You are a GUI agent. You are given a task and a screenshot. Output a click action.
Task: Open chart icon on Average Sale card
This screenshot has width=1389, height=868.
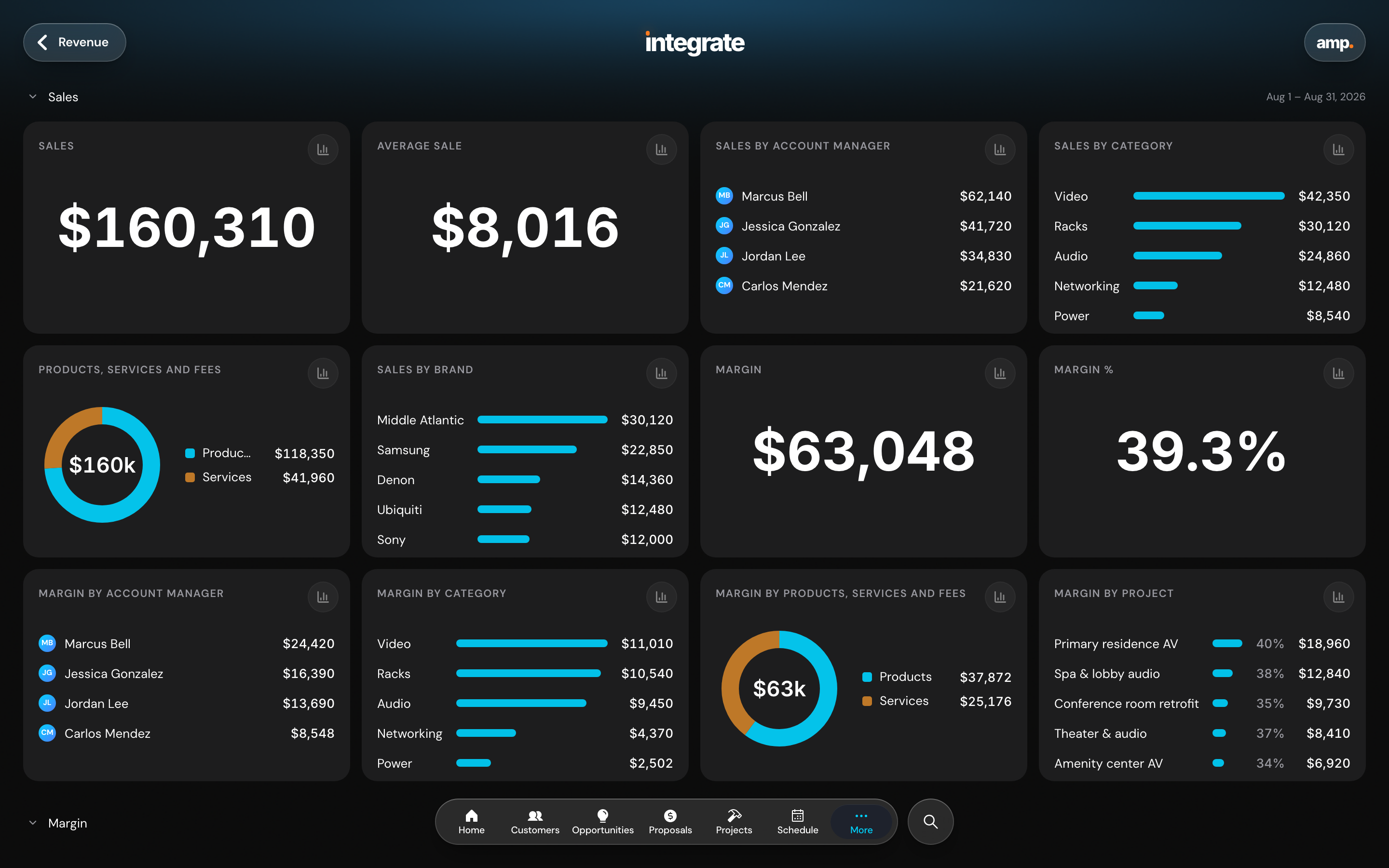[661, 150]
